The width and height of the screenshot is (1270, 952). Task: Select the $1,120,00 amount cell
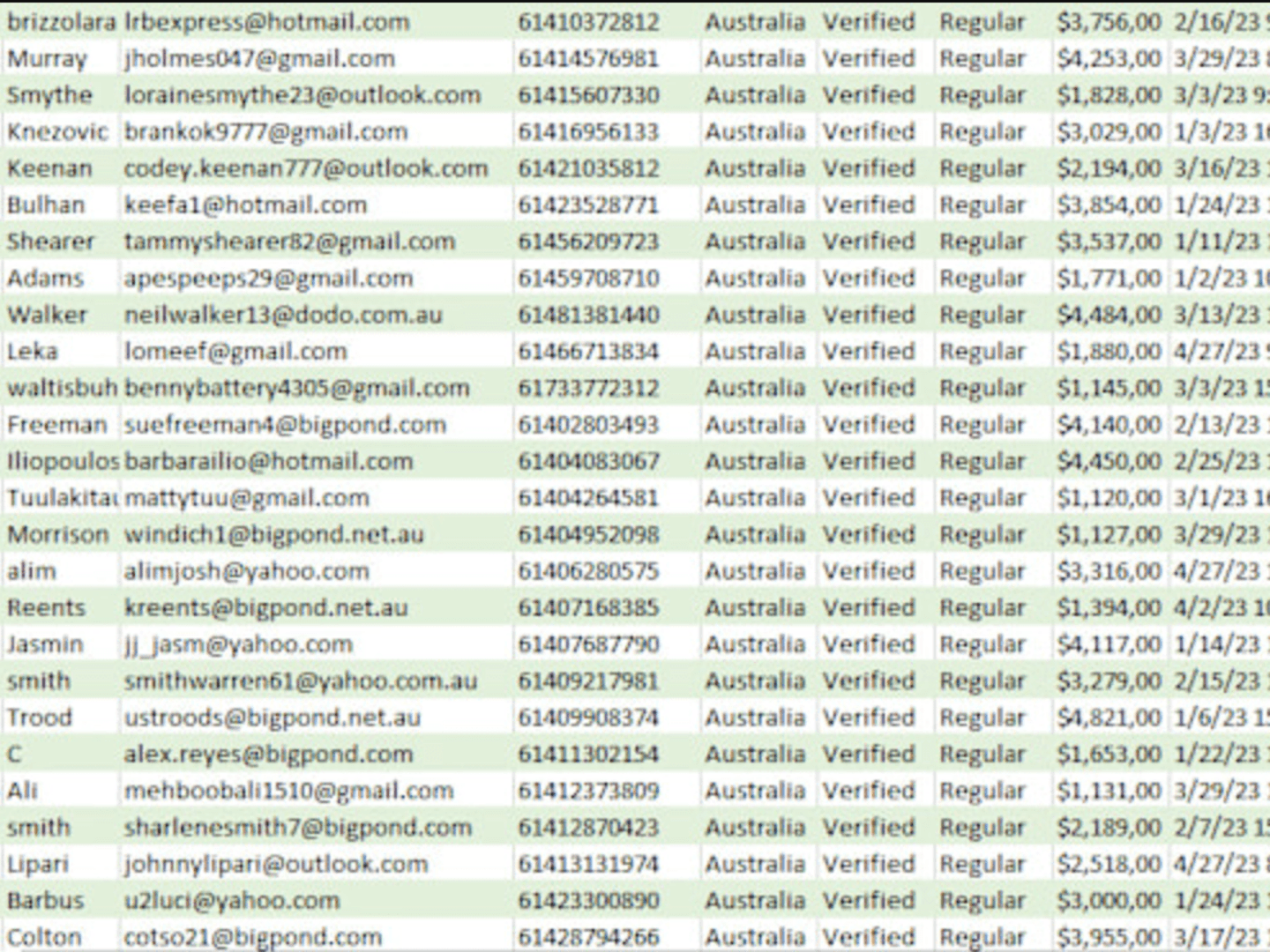(1110, 498)
